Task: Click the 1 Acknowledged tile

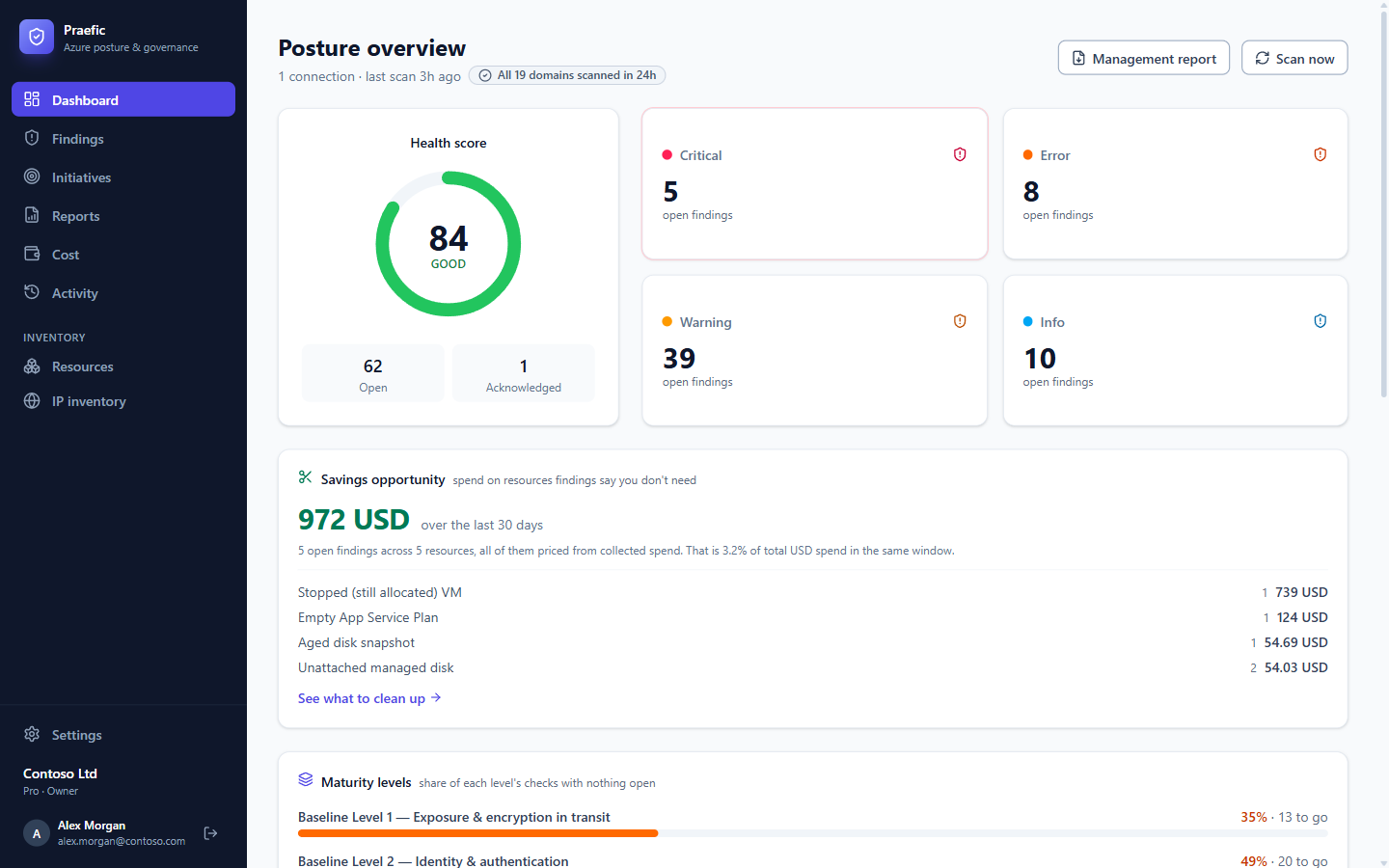Action: click(x=524, y=373)
